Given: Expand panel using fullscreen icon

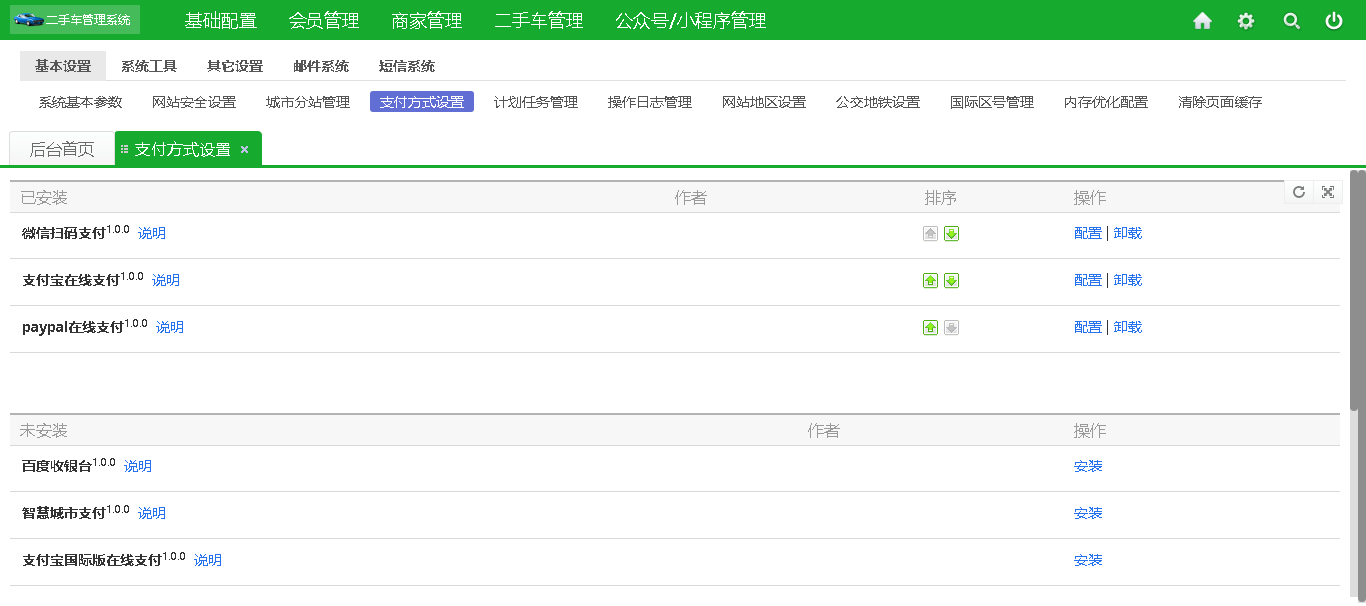Looking at the screenshot, I should pyautogui.click(x=1328, y=192).
